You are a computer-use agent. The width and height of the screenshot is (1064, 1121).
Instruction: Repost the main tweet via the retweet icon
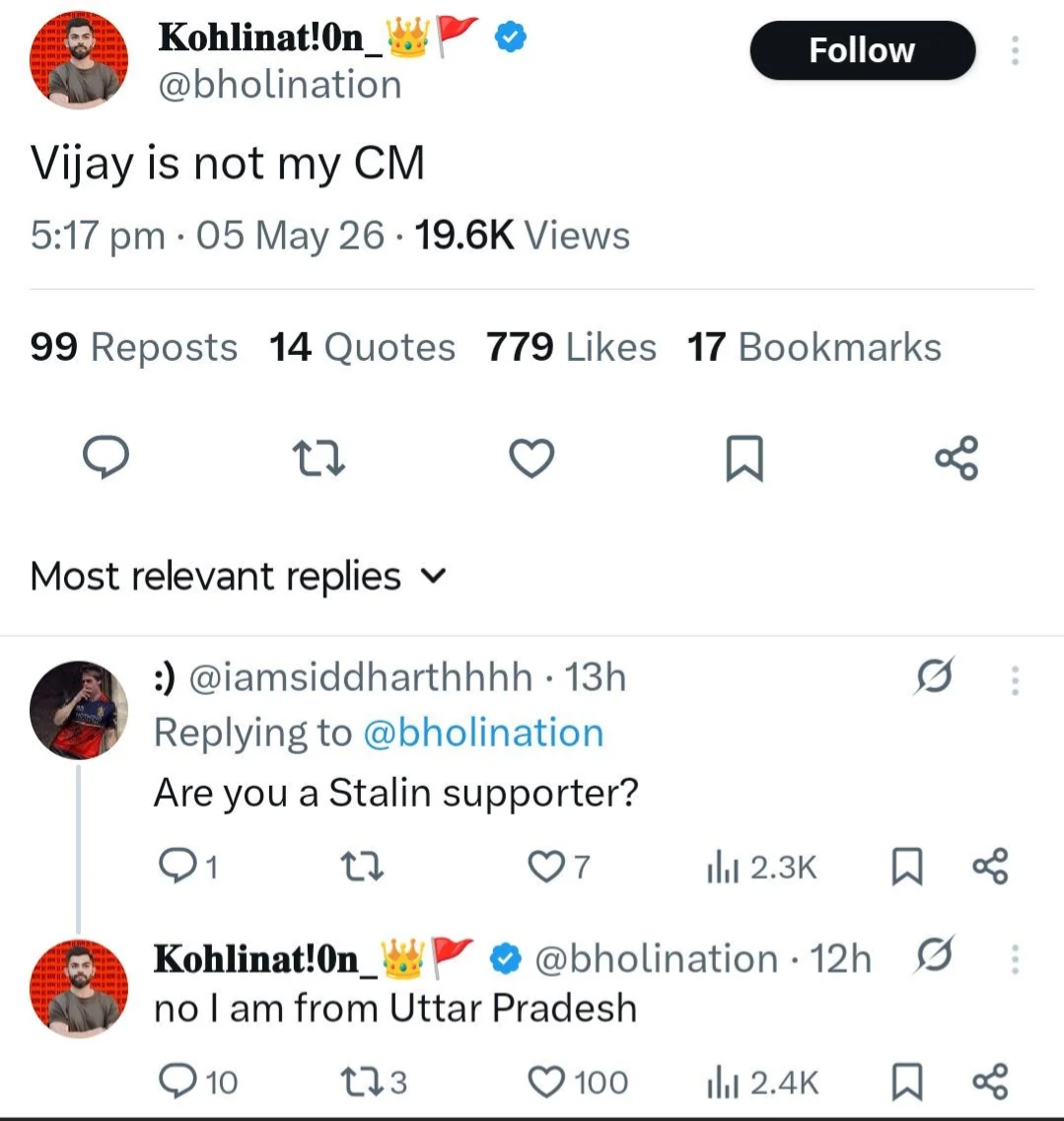pos(319,458)
